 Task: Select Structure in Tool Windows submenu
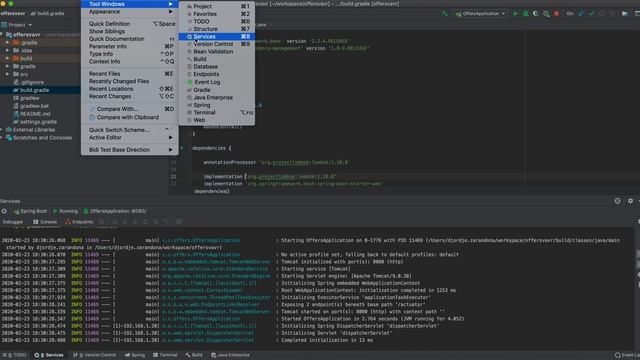pyautogui.click(x=217, y=29)
